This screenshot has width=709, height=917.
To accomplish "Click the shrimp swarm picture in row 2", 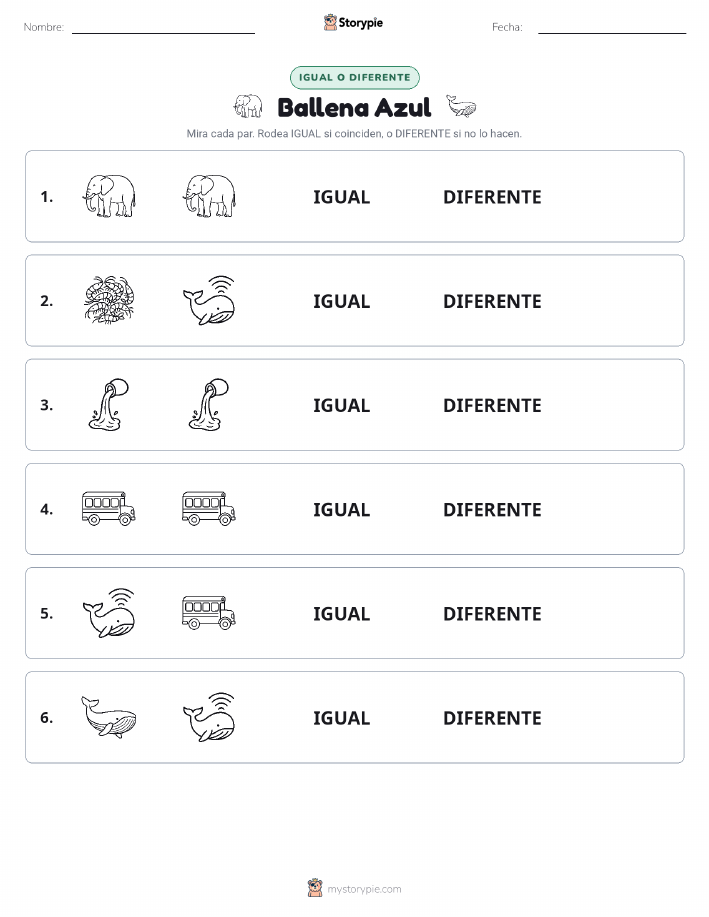I will (x=109, y=300).
